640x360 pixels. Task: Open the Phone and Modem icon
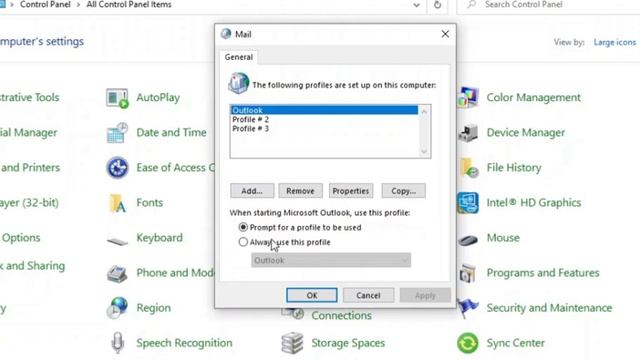(x=117, y=273)
